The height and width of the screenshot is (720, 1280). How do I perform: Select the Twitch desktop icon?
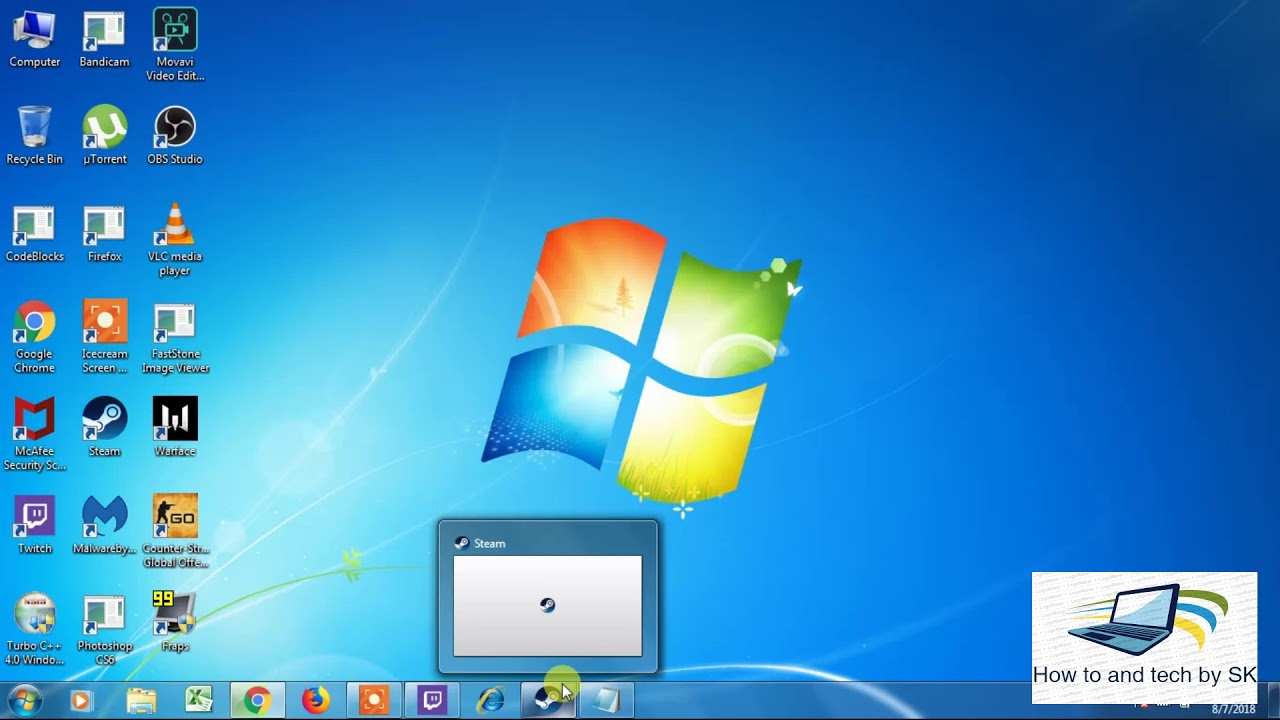point(35,525)
